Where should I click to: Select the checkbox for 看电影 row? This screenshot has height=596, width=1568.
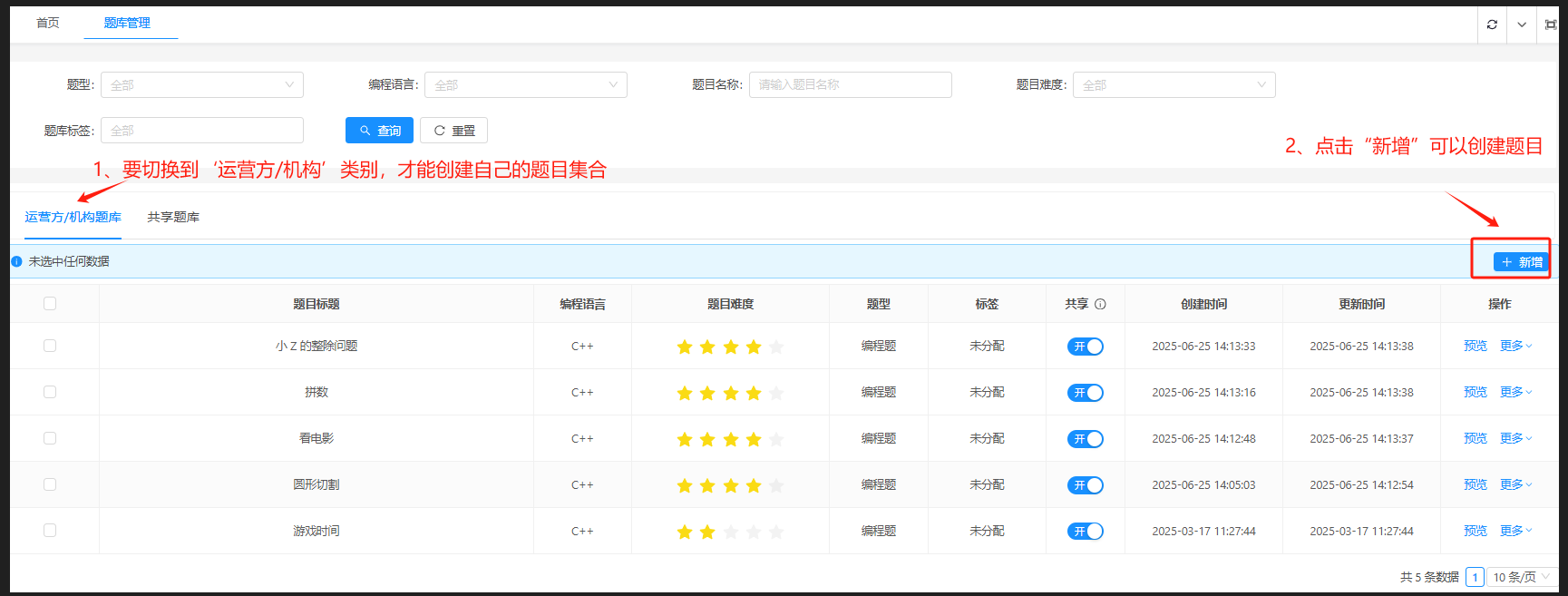pos(50,438)
